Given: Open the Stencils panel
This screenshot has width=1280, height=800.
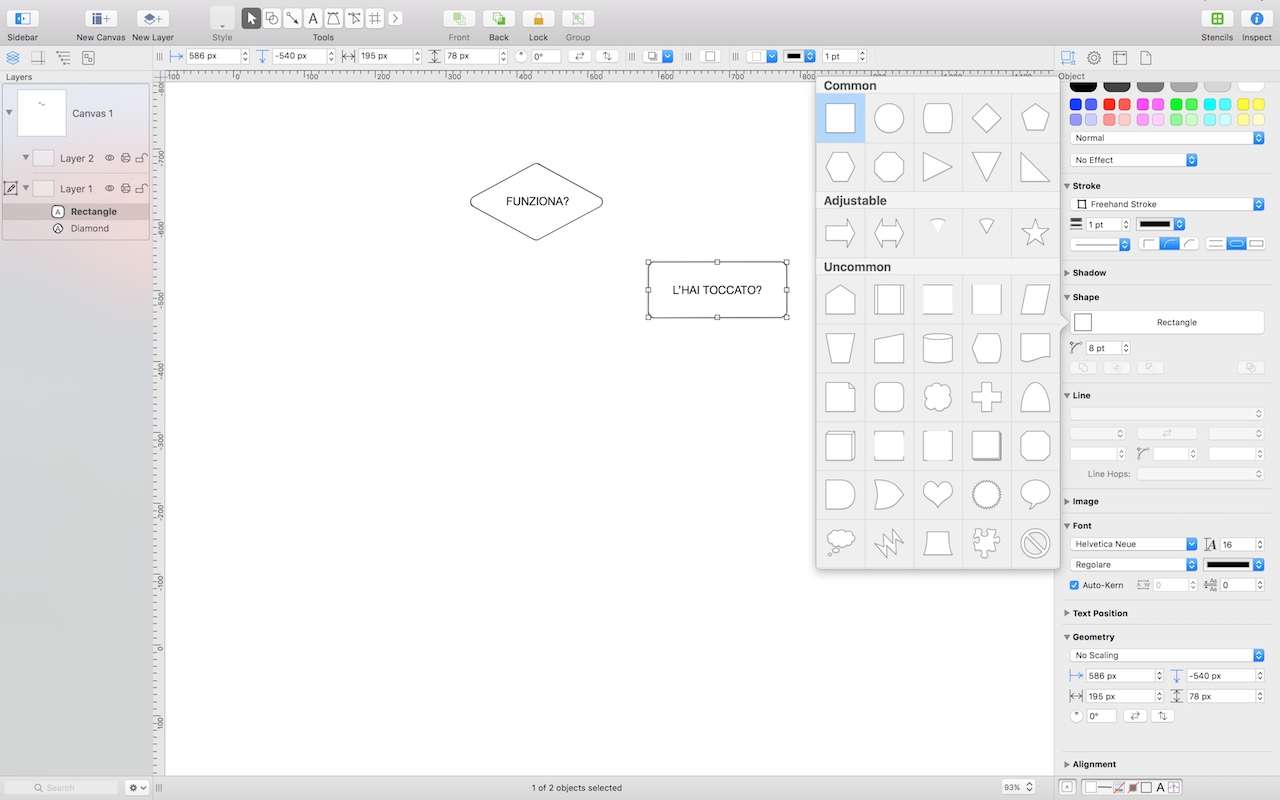Looking at the screenshot, I should point(1217,18).
